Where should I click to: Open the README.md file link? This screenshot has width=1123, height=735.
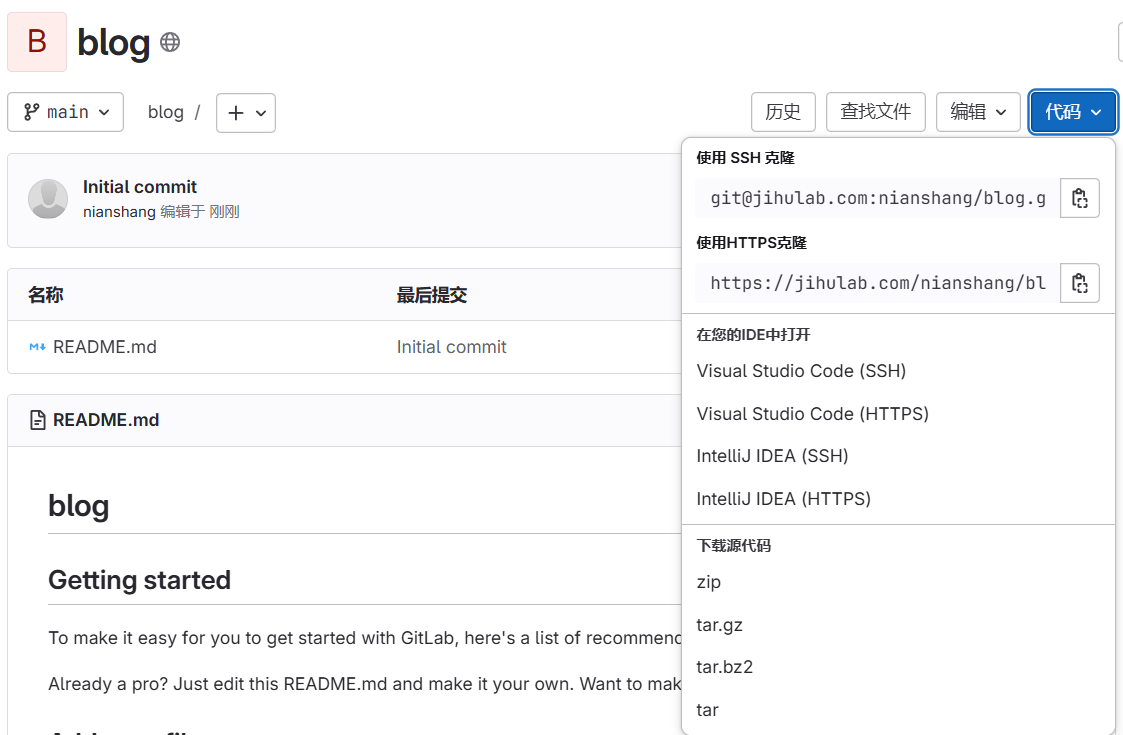(105, 346)
